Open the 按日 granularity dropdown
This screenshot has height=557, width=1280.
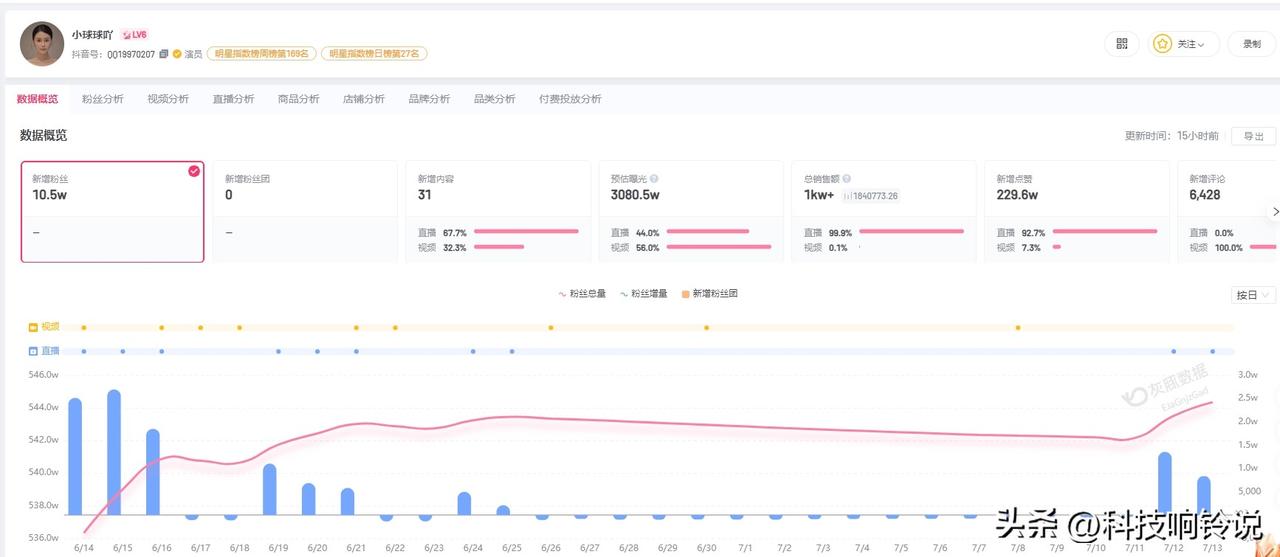[x=1253, y=295]
